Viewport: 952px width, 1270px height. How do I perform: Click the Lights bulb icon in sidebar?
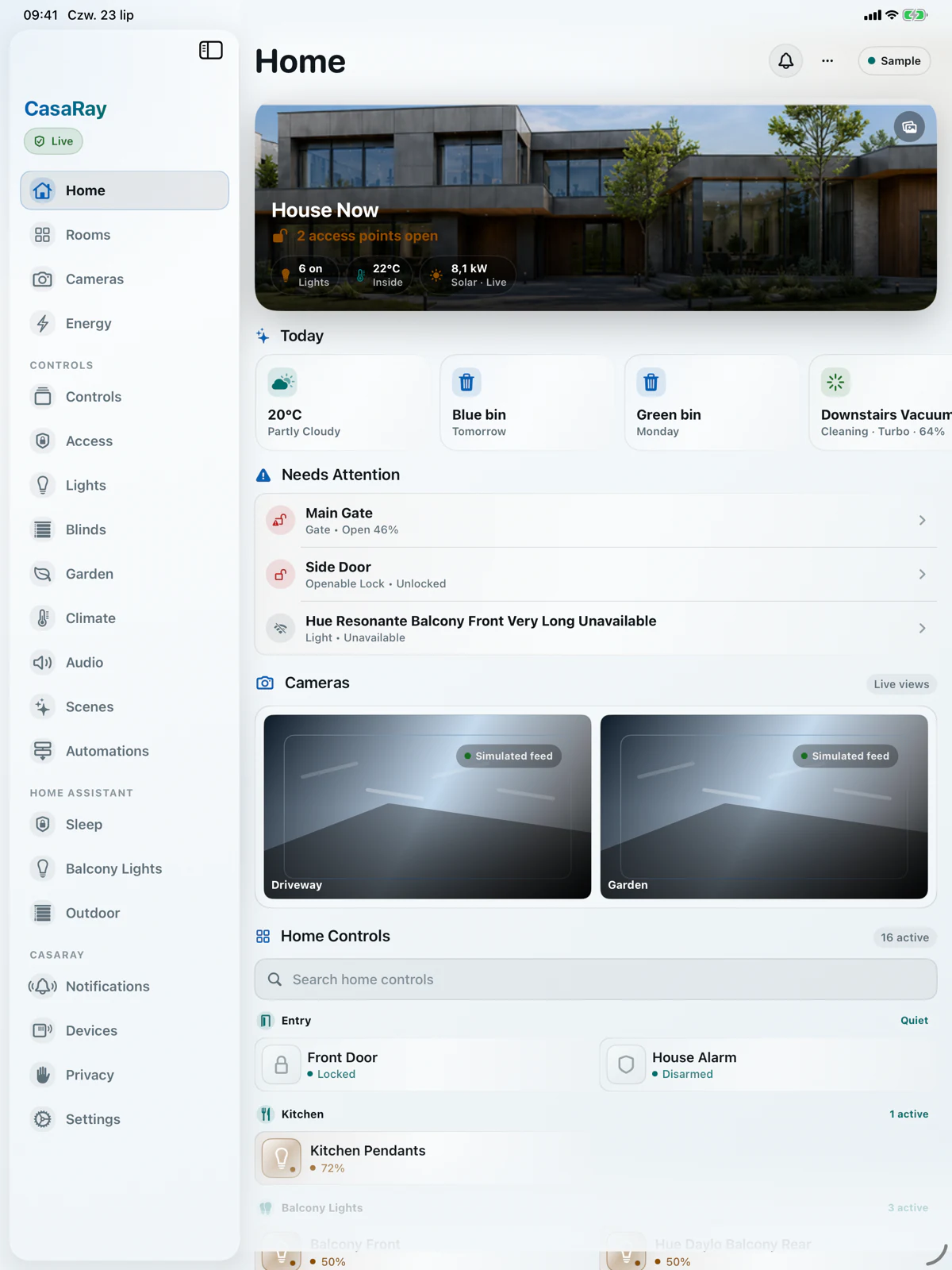click(x=43, y=486)
